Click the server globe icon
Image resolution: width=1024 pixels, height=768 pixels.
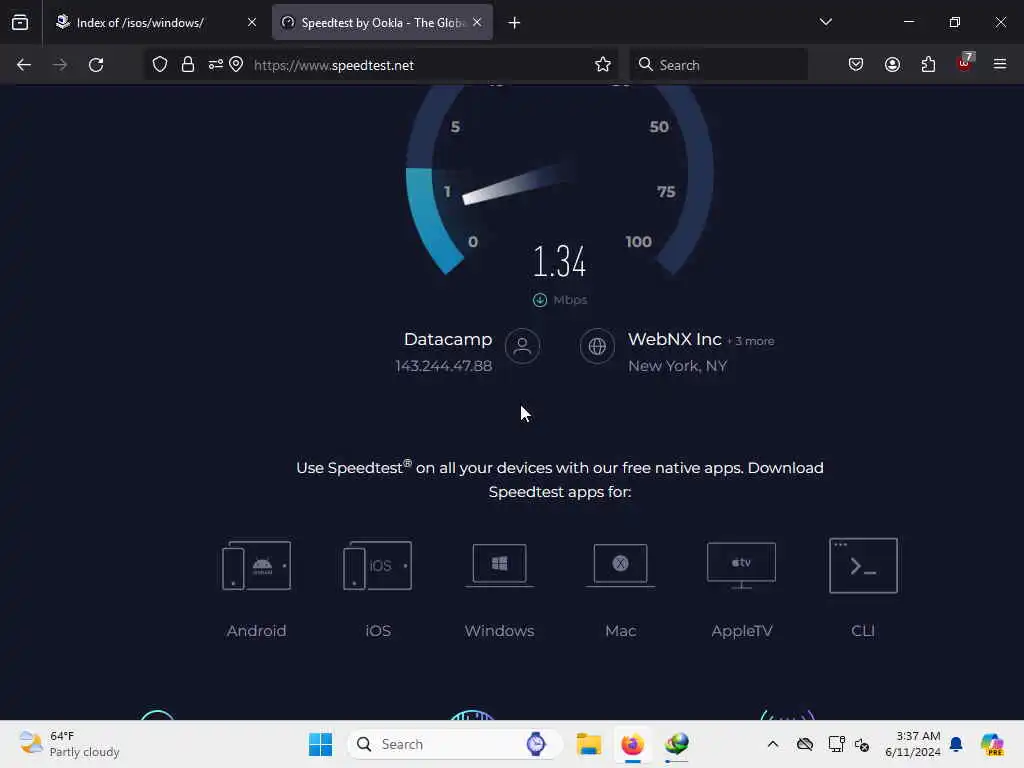click(x=597, y=346)
